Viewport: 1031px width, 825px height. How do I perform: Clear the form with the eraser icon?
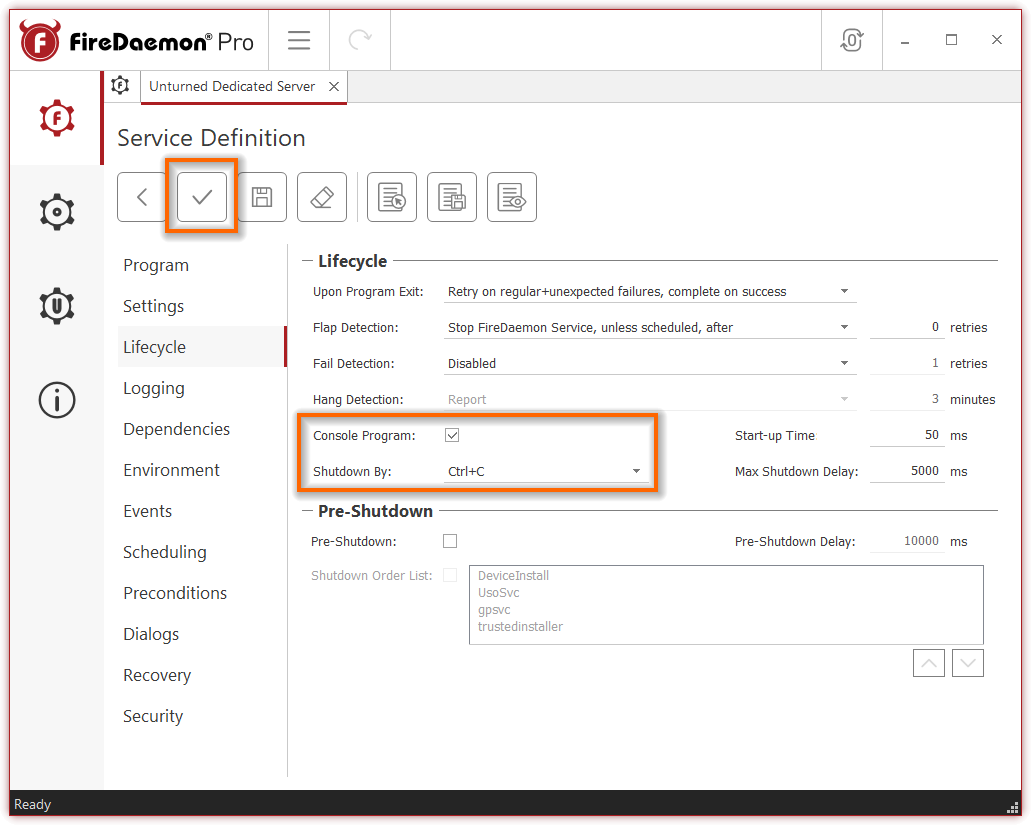pos(322,197)
